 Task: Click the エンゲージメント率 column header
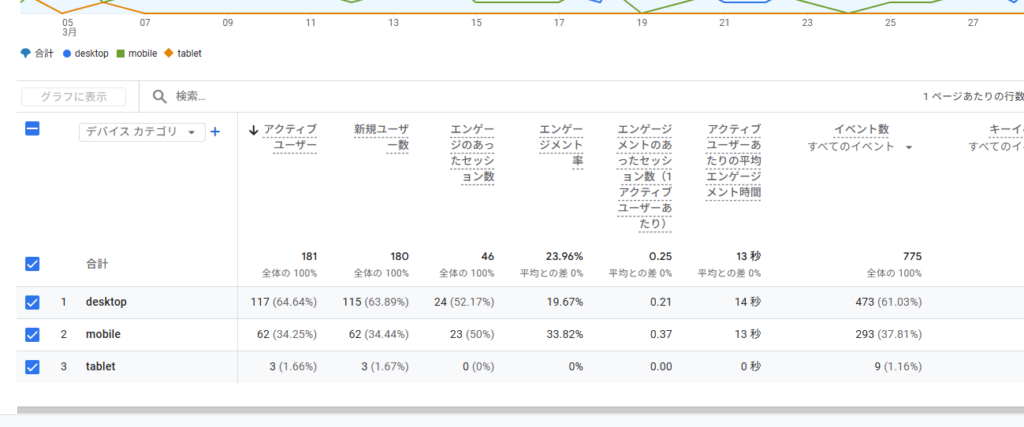coord(561,146)
